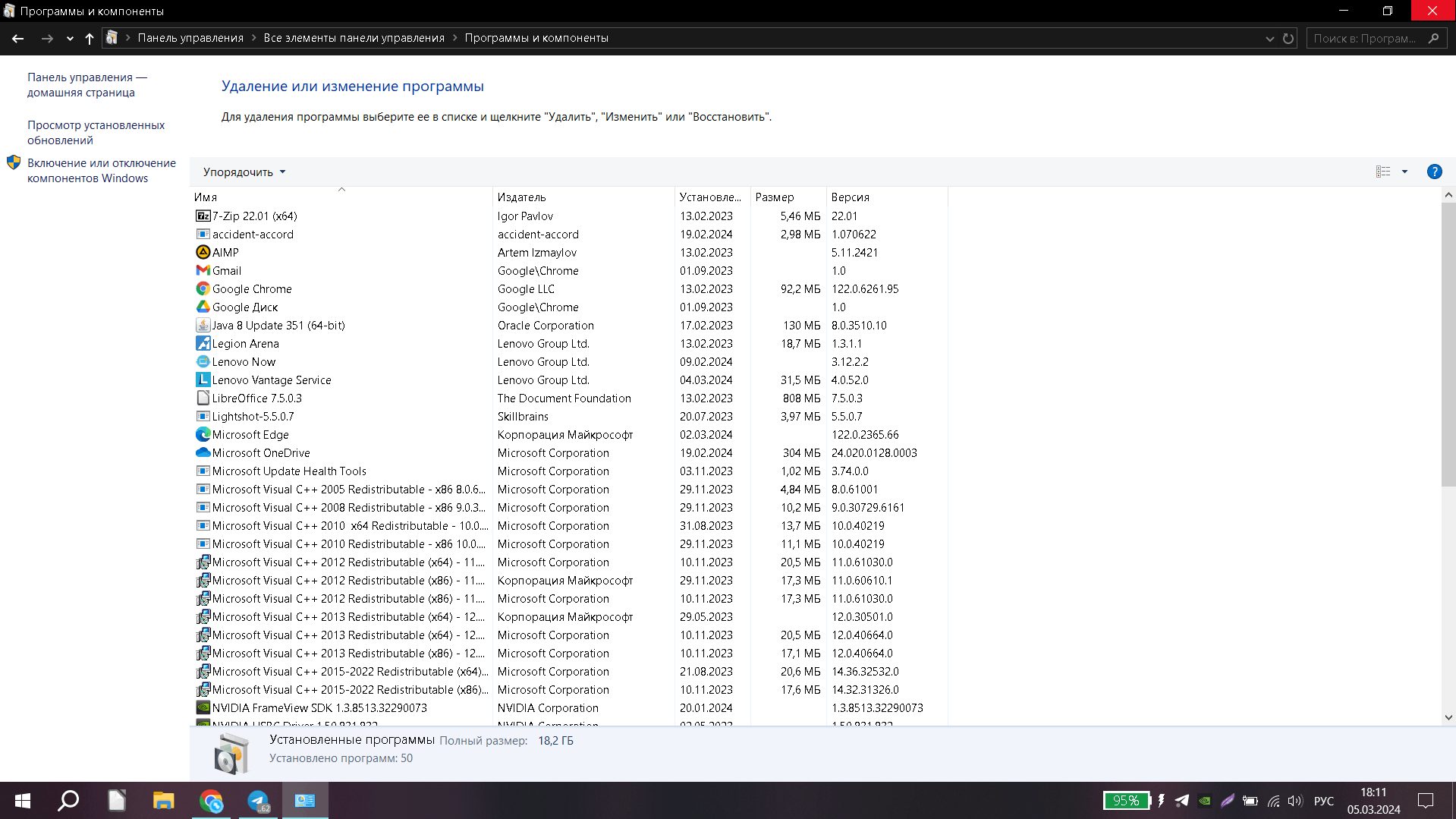Open Chrome from the taskbar

pos(211,801)
